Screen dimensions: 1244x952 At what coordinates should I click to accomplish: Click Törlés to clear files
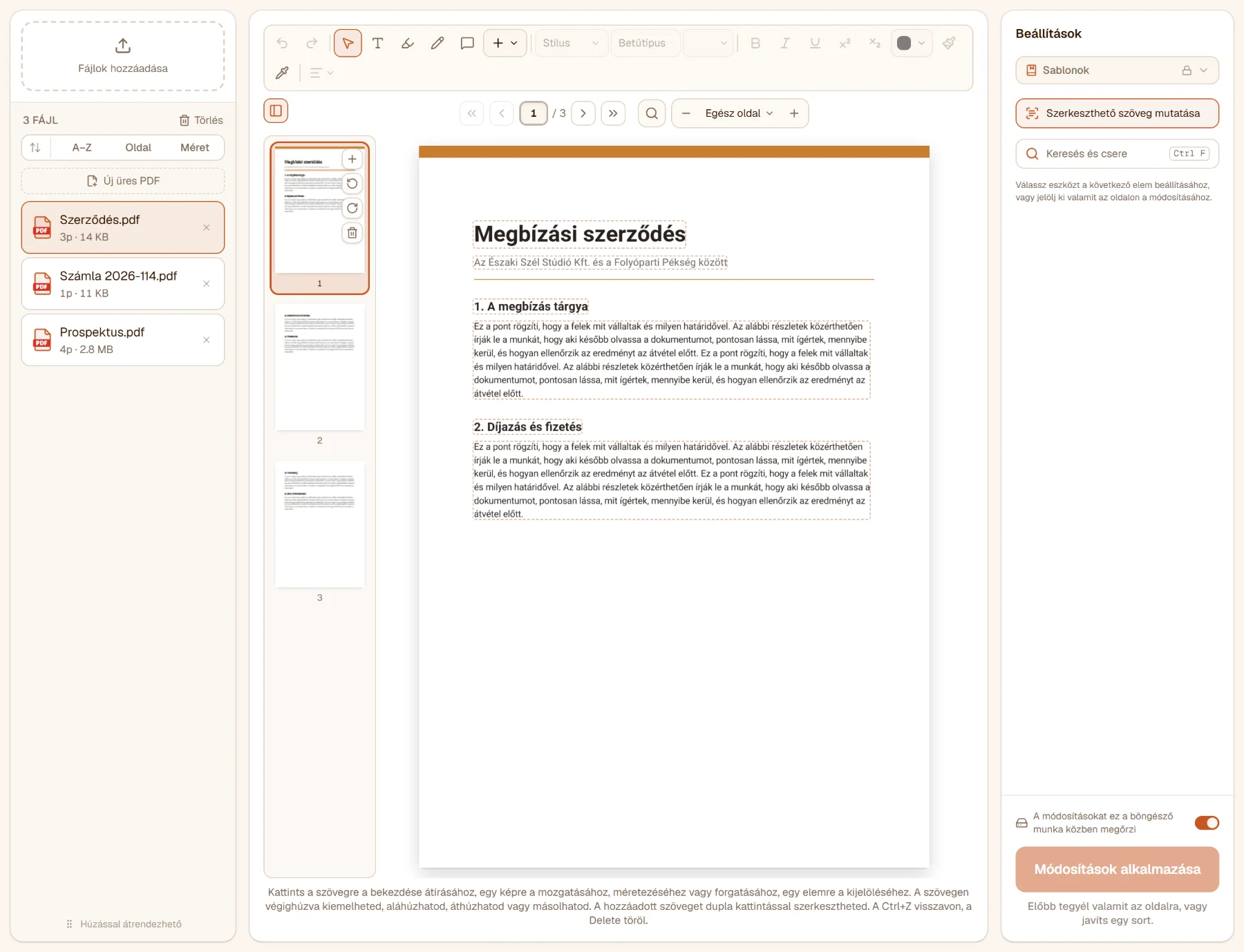click(x=201, y=120)
